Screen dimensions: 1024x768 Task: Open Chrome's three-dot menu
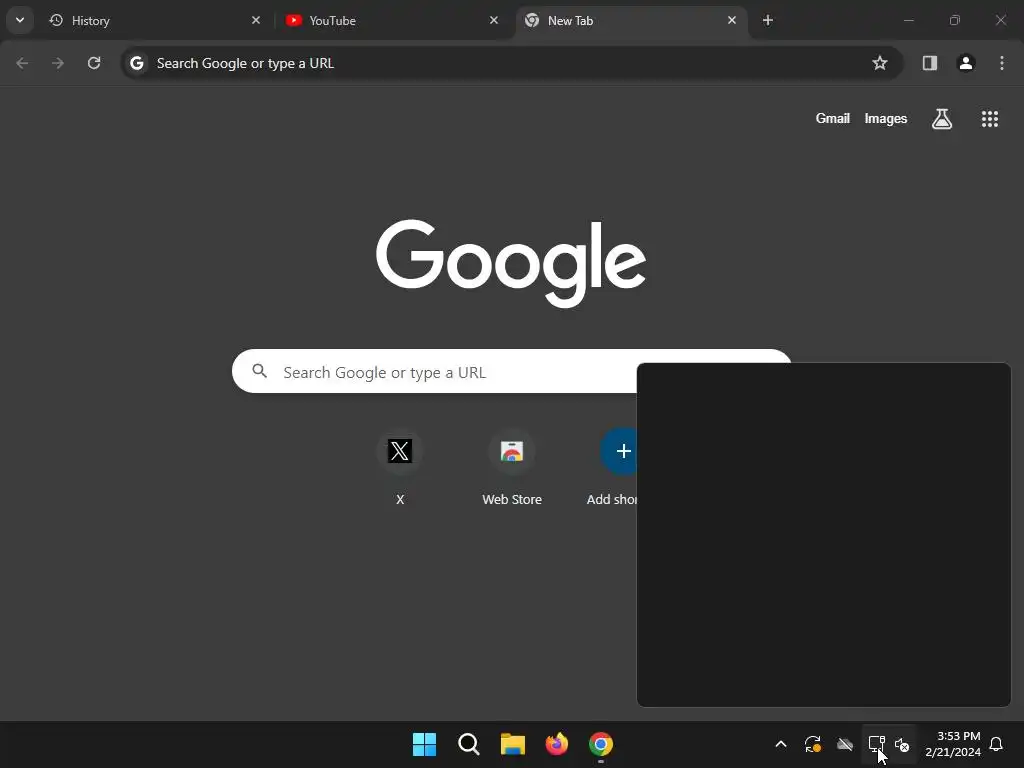click(x=1002, y=63)
